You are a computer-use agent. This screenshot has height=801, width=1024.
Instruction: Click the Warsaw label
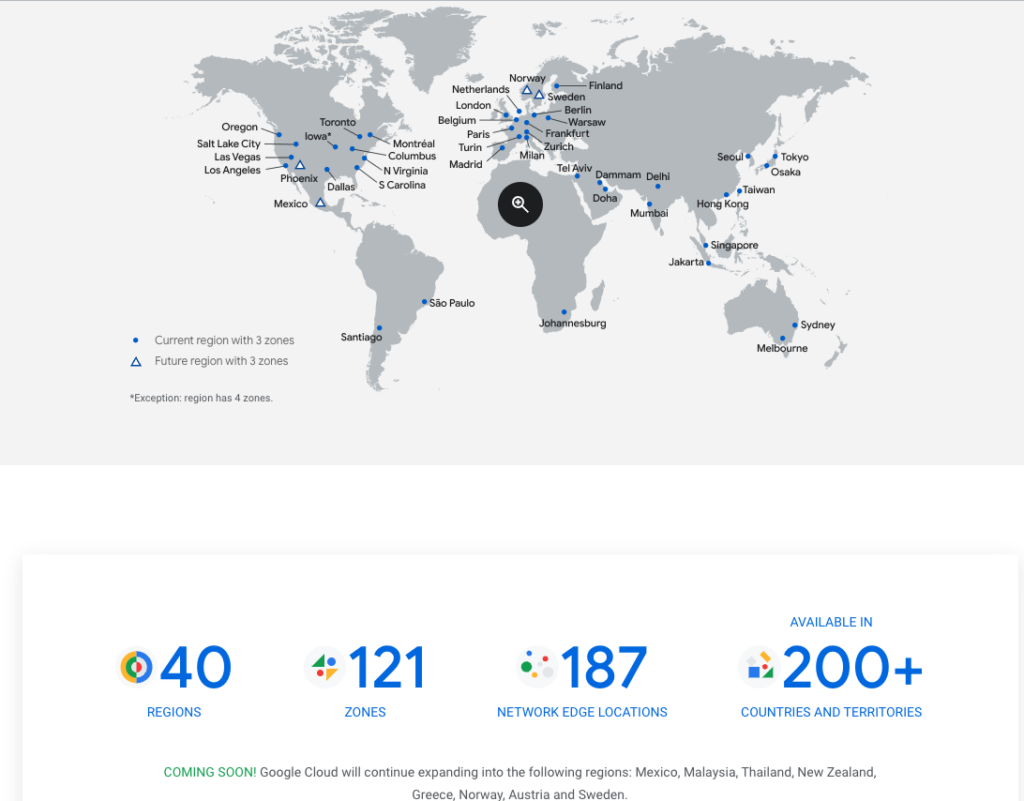coord(586,122)
